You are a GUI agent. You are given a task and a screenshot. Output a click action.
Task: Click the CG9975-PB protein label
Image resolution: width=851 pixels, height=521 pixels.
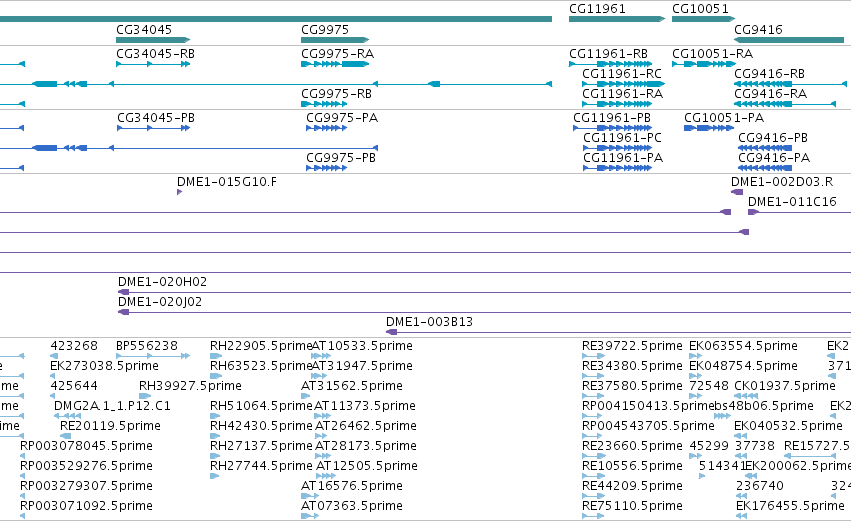(x=341, y=158)
